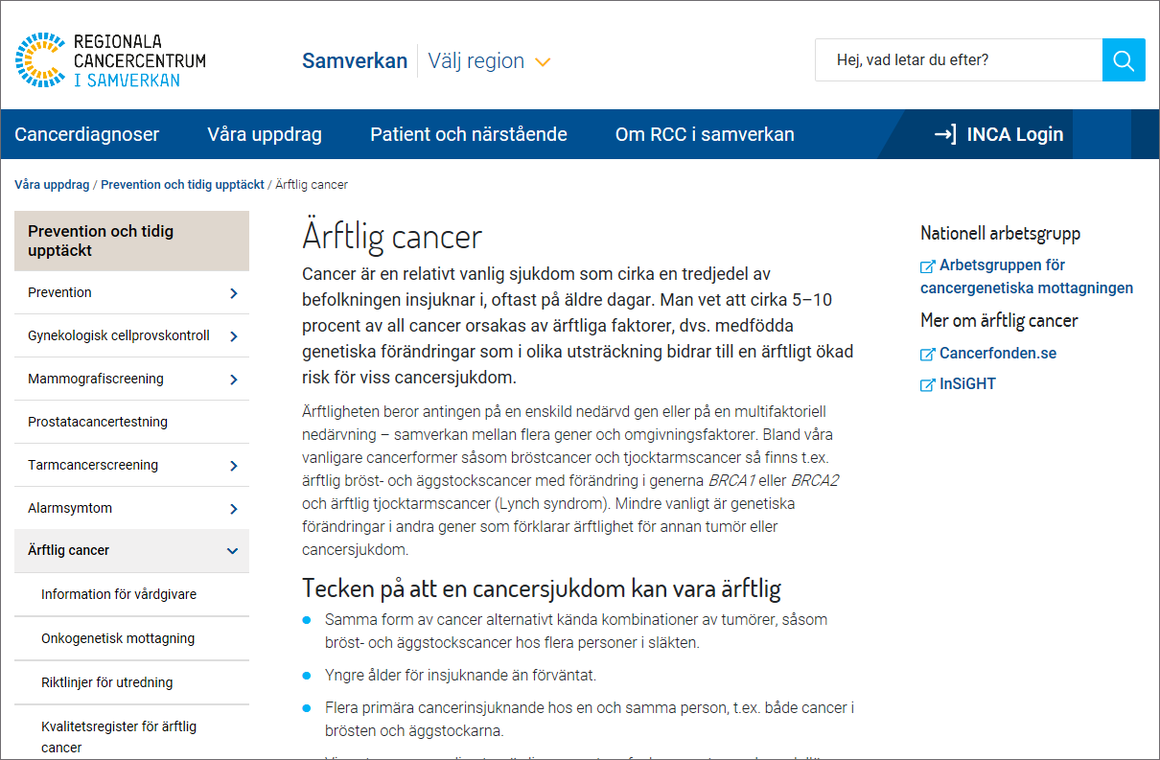Expand Alarmsymtom chevron
This screenshot has height=760, width=1160.
234,508
